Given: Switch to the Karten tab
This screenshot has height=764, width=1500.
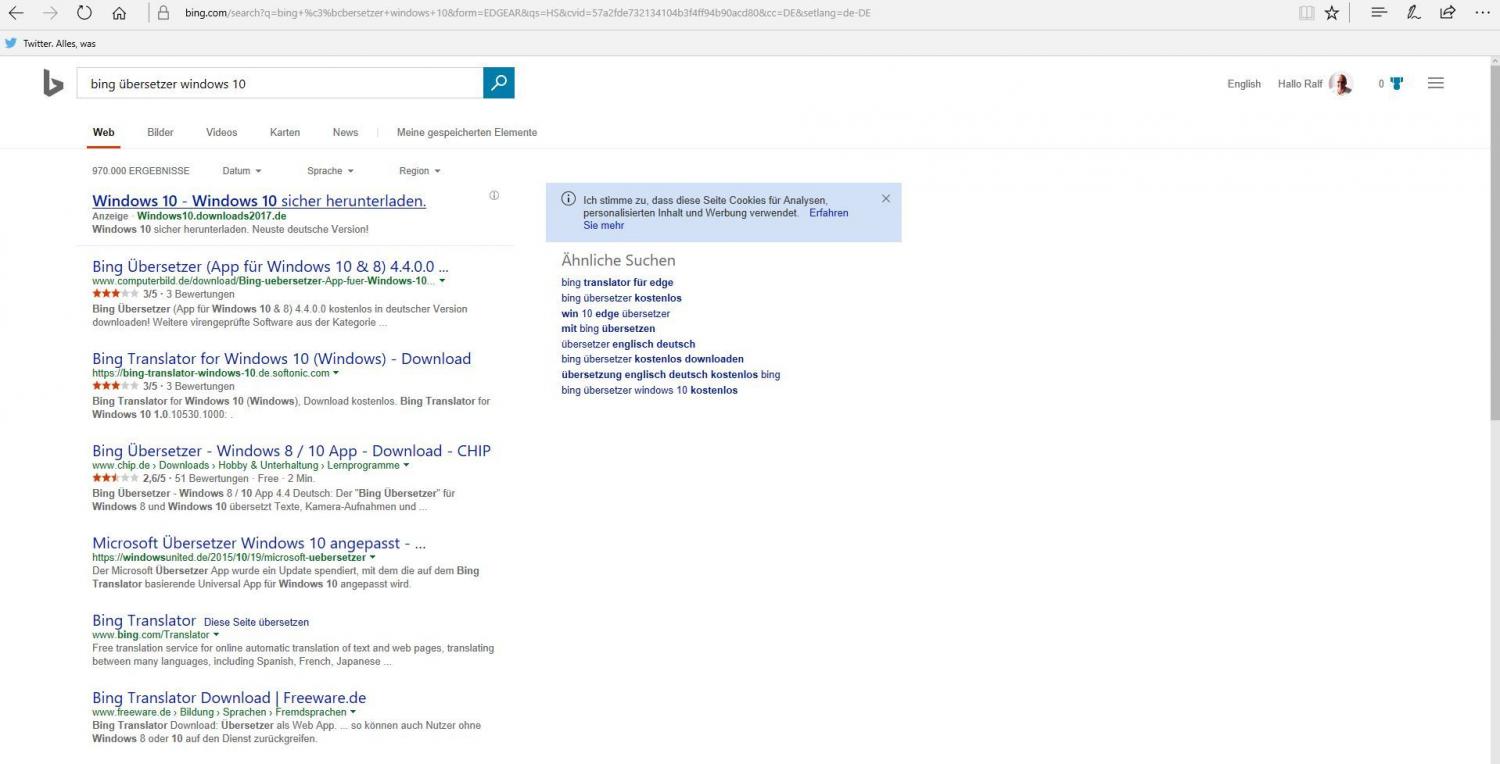Looking at the screenshot, I should pyautogui.click(x=285, y=132).
